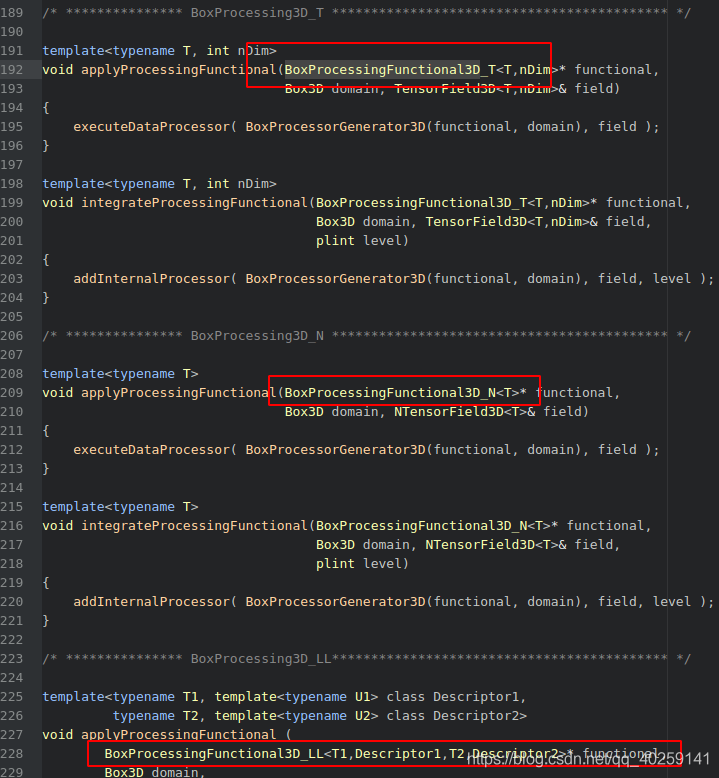Click executeDataProcessor call on line 195

coord(151,127)
